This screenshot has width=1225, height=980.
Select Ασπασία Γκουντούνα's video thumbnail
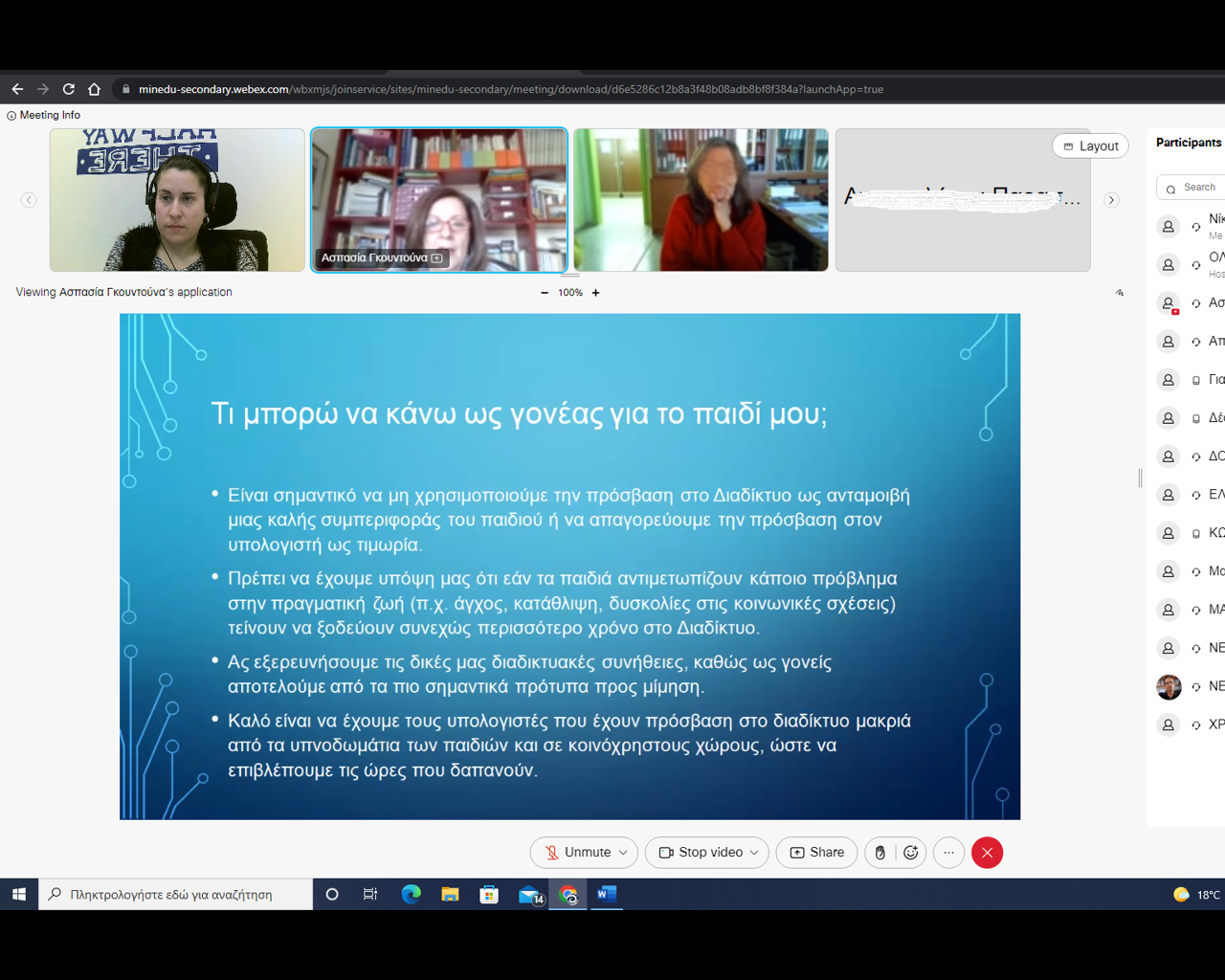439,200
